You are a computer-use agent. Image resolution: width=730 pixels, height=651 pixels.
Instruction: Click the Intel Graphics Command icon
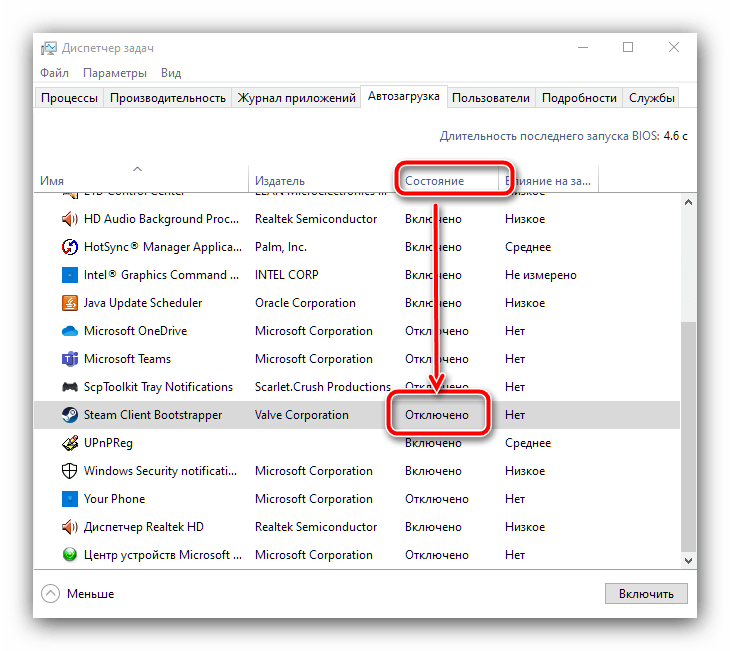click(x=70, y=275)
